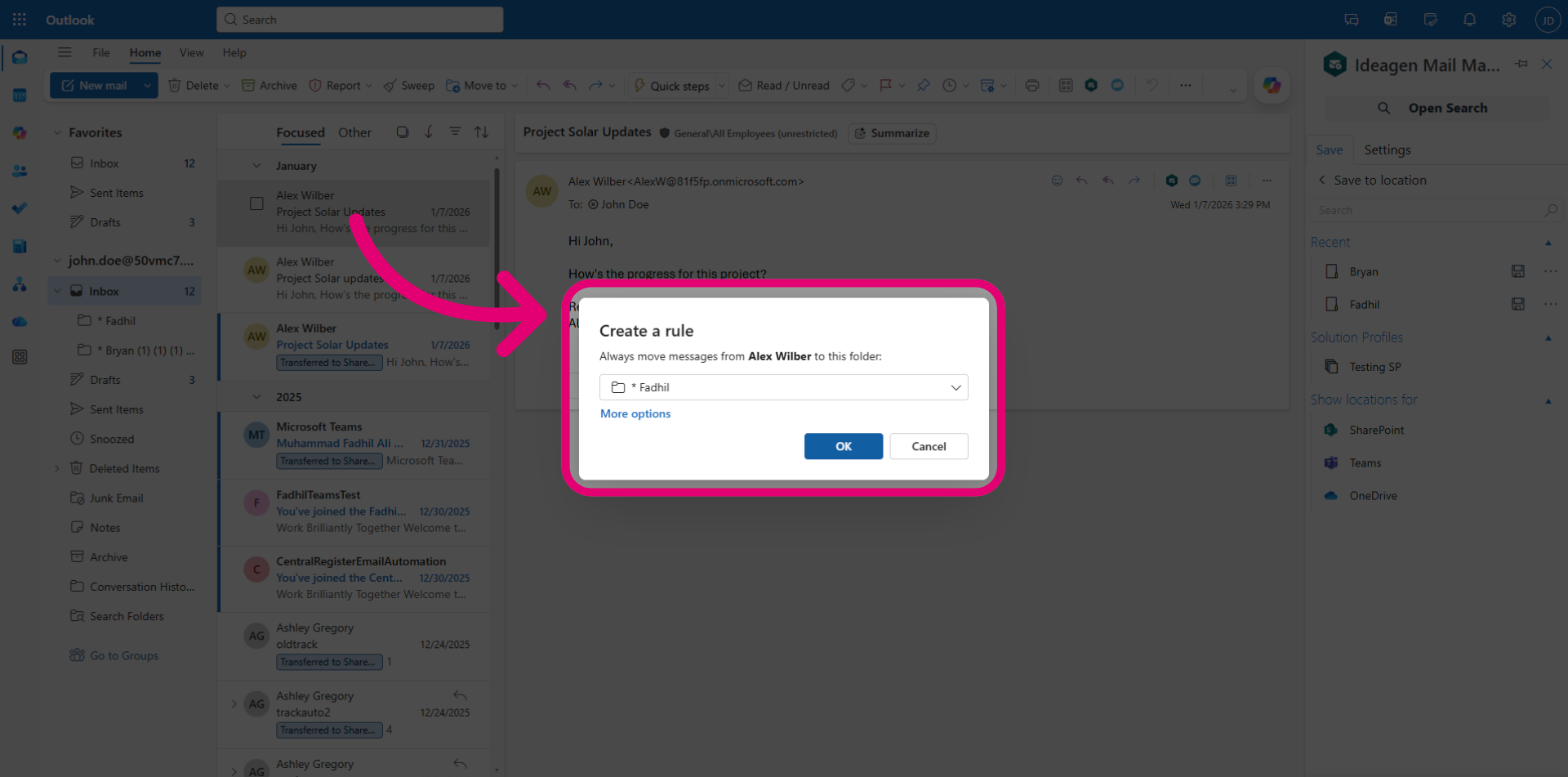Viewport: 1568px width, 777px height.
Task: Open the To Do checkmark app
Action: (x=20, y=208)
